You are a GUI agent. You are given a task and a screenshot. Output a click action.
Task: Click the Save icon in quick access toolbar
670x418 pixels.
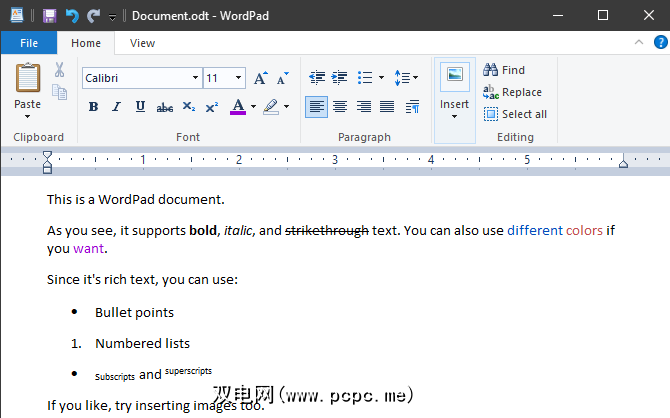pos(49,16)
